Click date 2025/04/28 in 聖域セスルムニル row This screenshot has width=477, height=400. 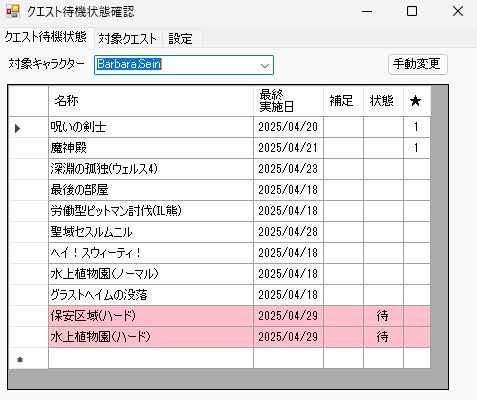288,232
